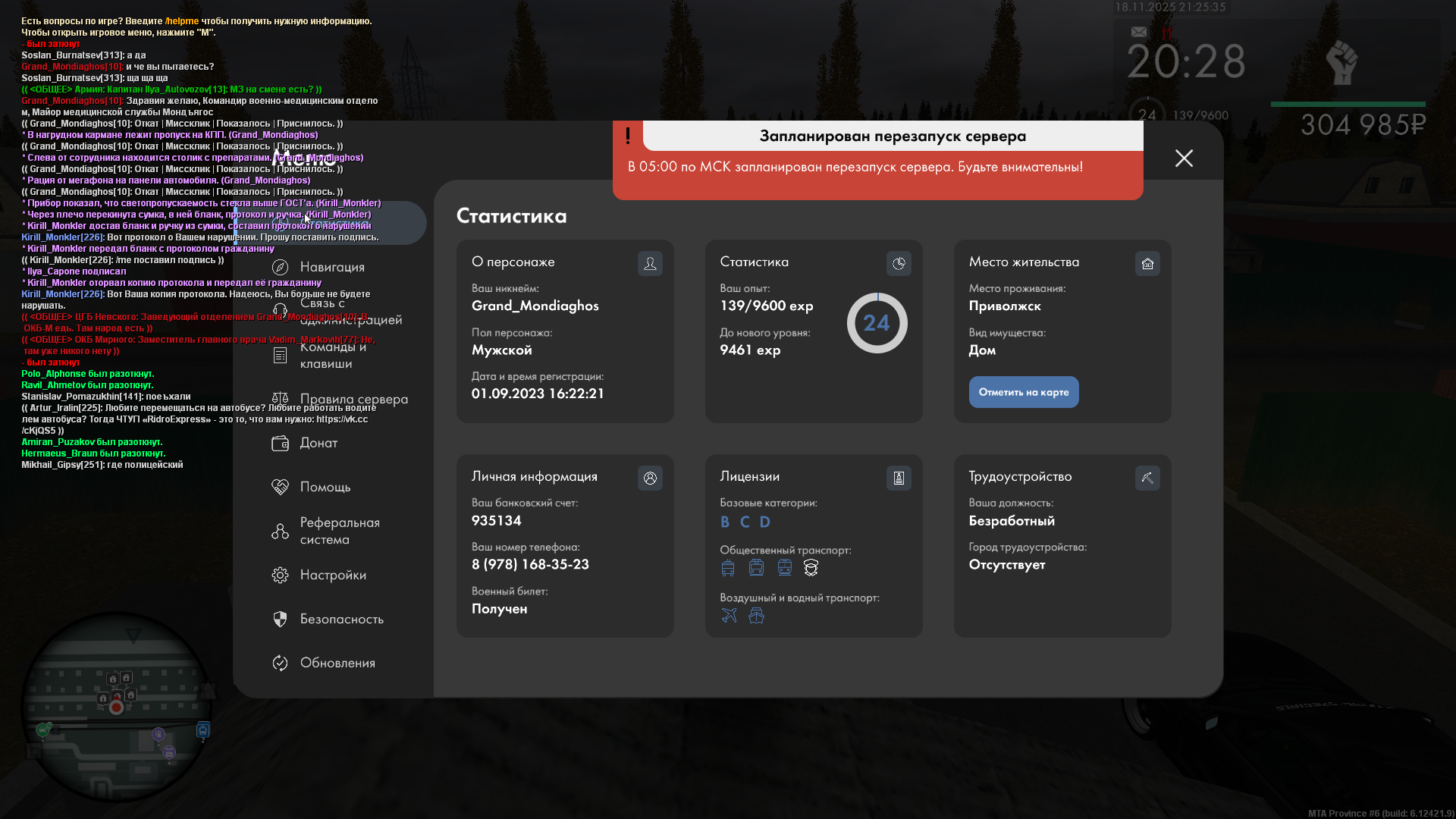Open Реферальная система menu item
This screenshot has height=819, width=1456.
[x=339, y=531]
